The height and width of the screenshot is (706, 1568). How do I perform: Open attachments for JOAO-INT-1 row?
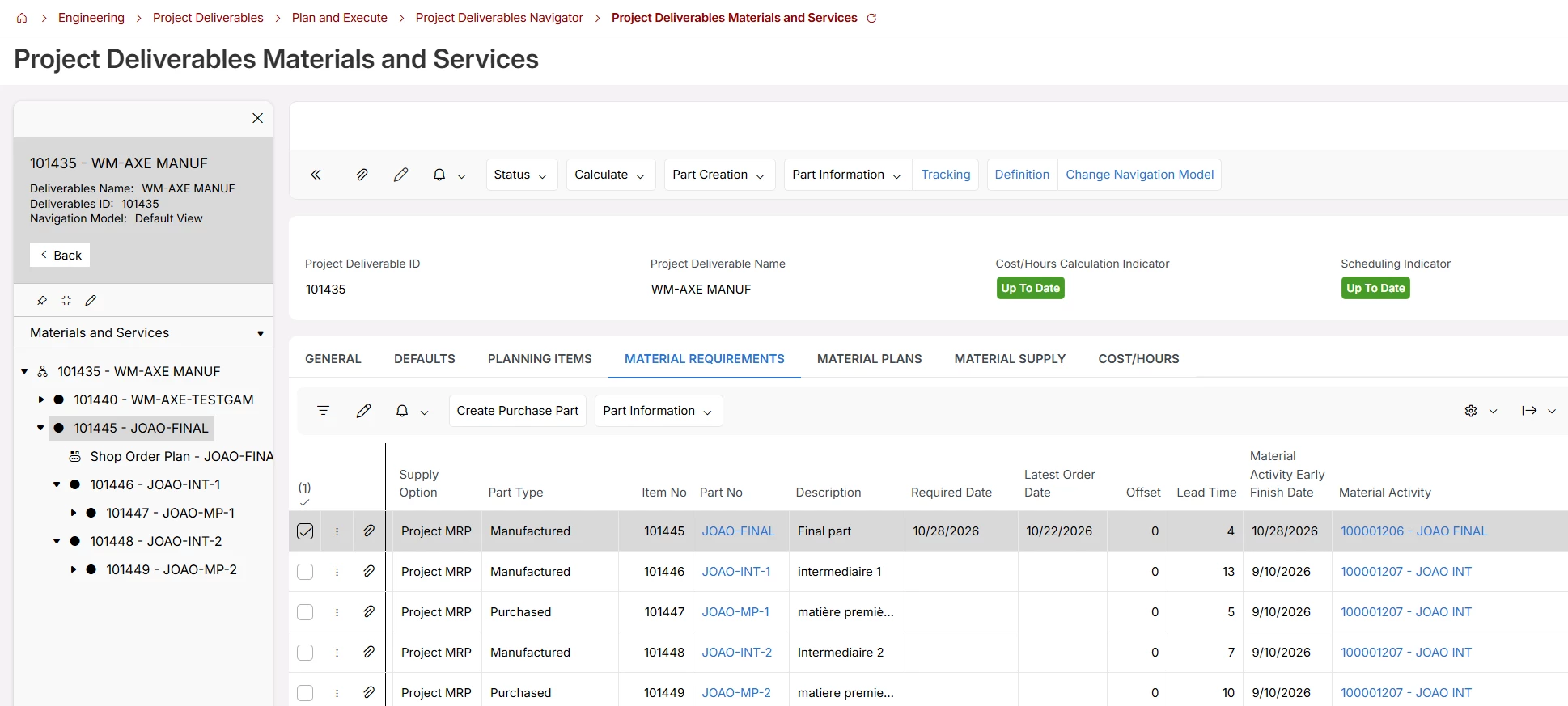[x=369, y=571]
